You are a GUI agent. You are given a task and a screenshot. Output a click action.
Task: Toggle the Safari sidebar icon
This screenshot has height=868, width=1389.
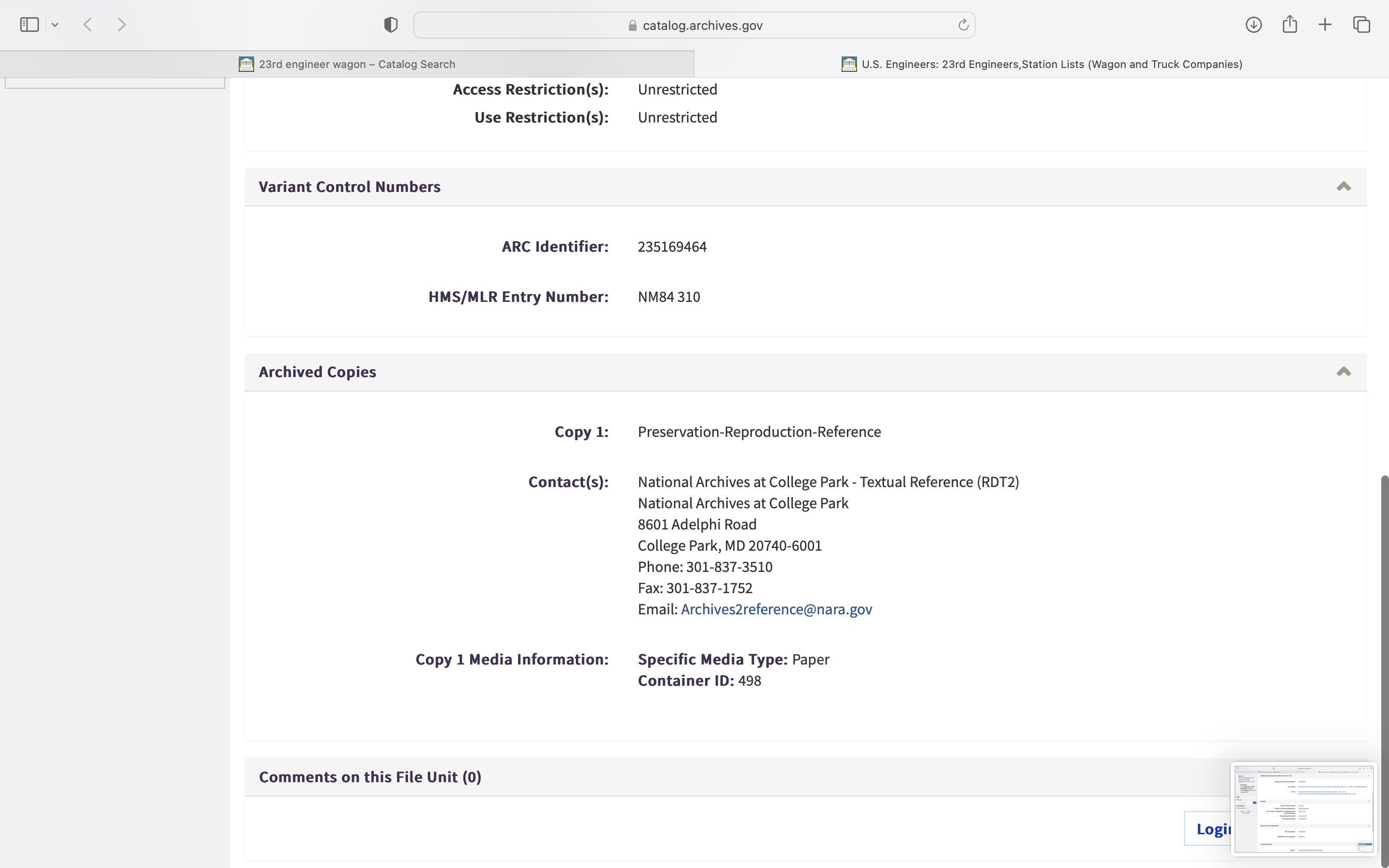pyautogui.click(x=29, y=25)
